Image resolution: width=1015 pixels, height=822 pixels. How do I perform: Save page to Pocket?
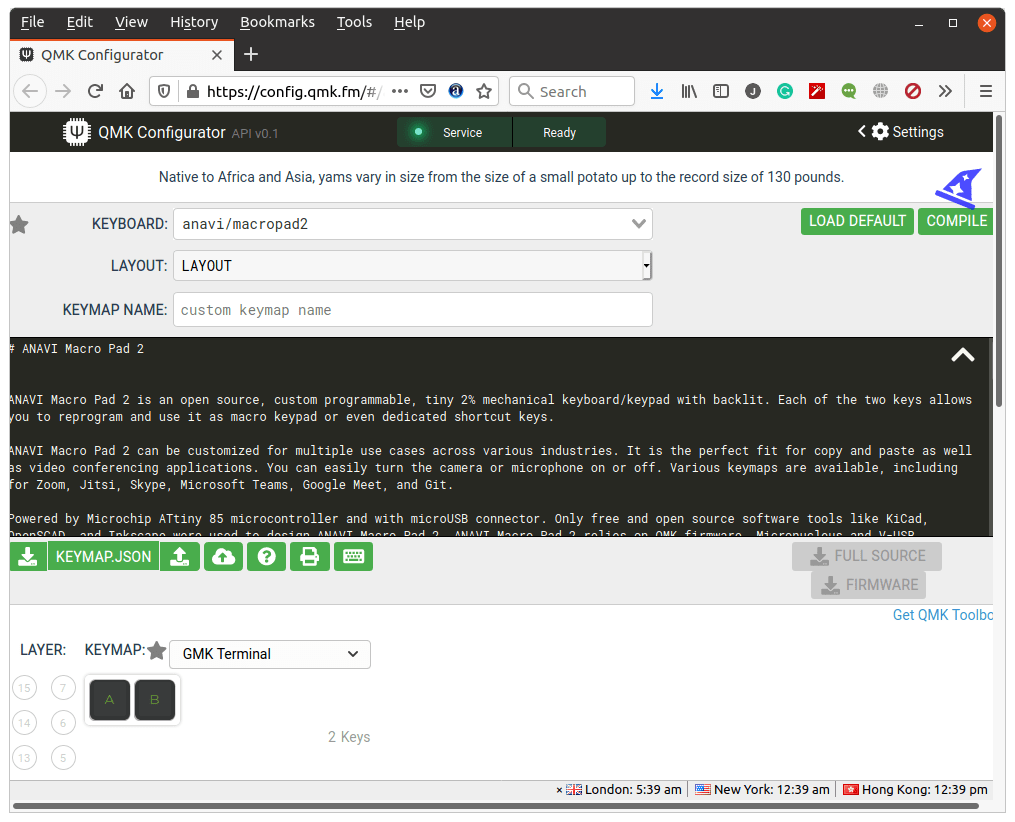tap(428, 91)
